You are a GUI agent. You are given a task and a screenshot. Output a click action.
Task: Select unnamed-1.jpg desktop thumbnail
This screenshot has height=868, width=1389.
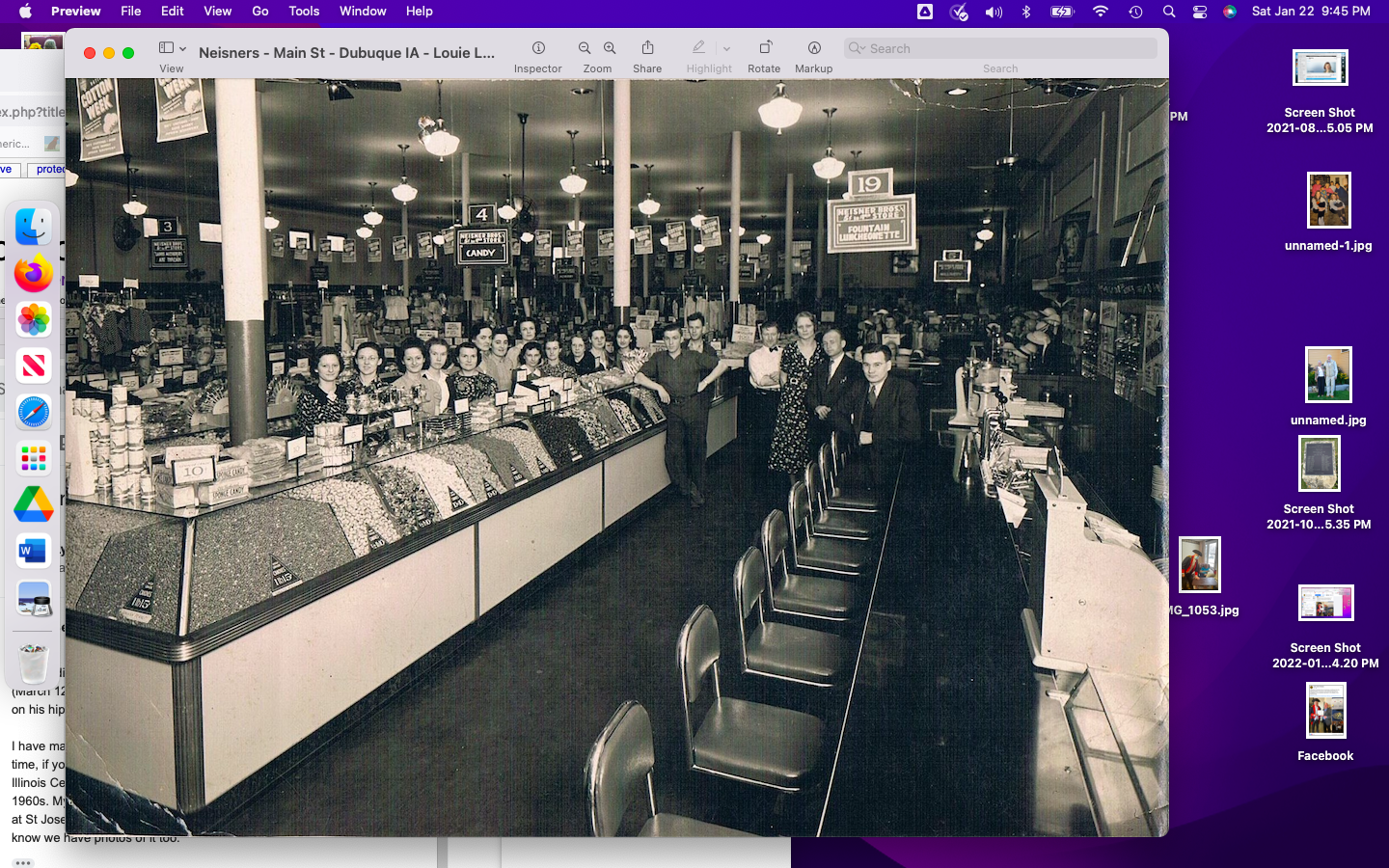[1328, 201]
